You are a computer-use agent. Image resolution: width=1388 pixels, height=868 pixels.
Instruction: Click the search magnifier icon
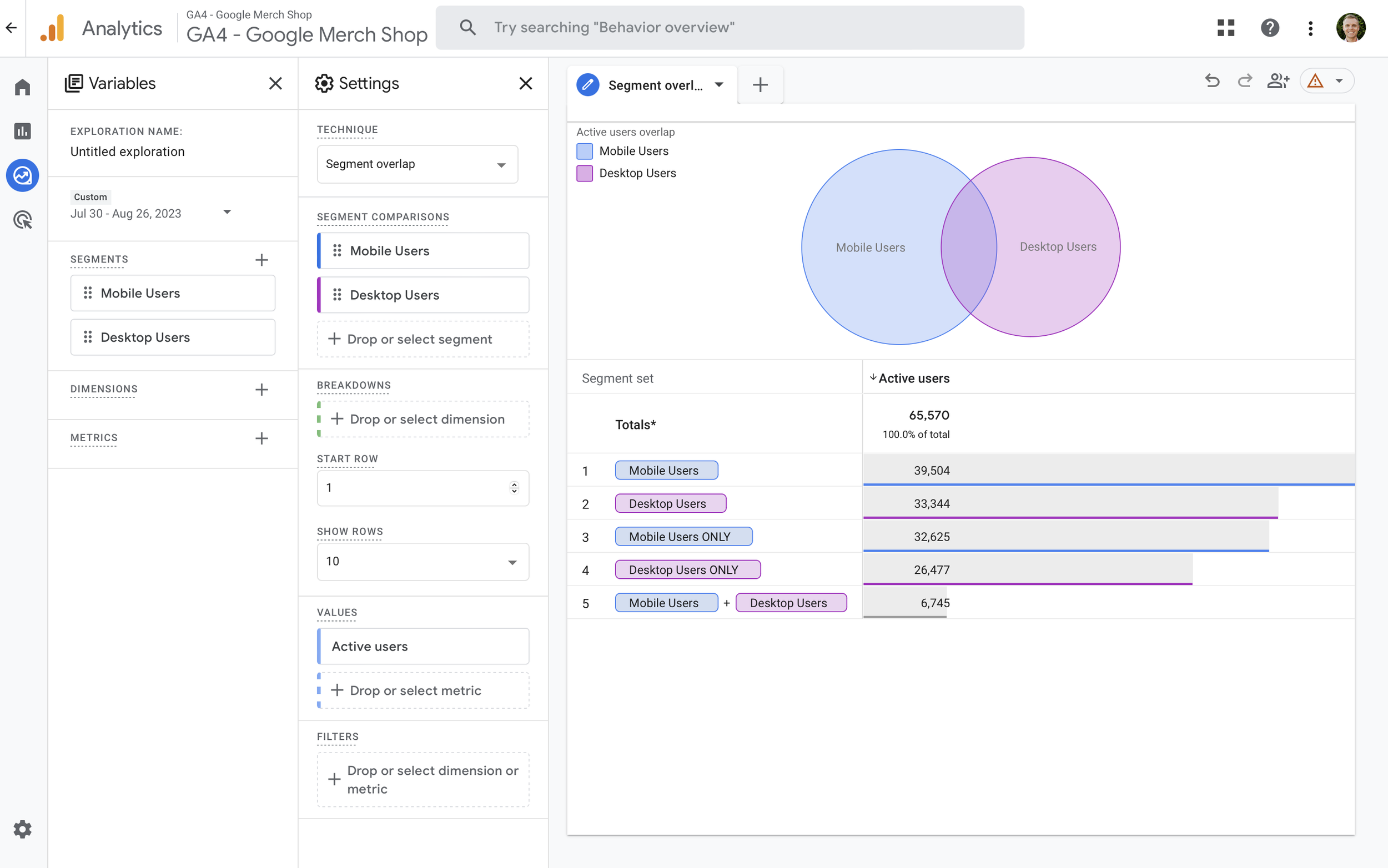pyautogui.click(x=468, y=27)
